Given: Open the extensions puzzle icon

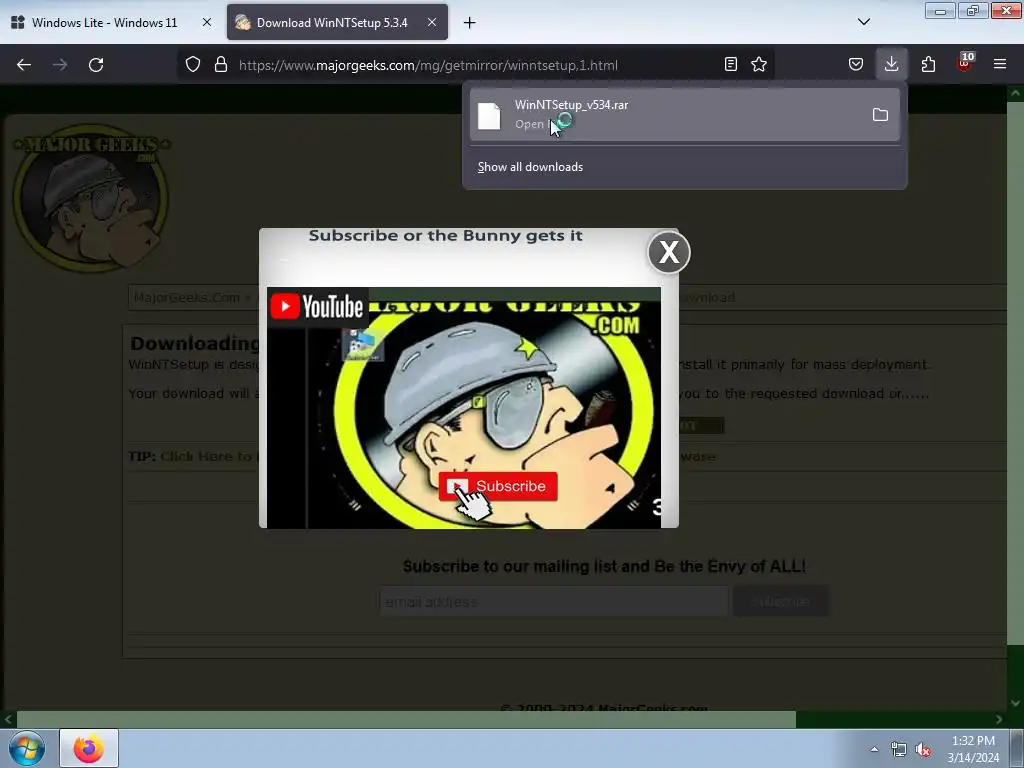Looking at the screenshot, I should pos(928,64).
